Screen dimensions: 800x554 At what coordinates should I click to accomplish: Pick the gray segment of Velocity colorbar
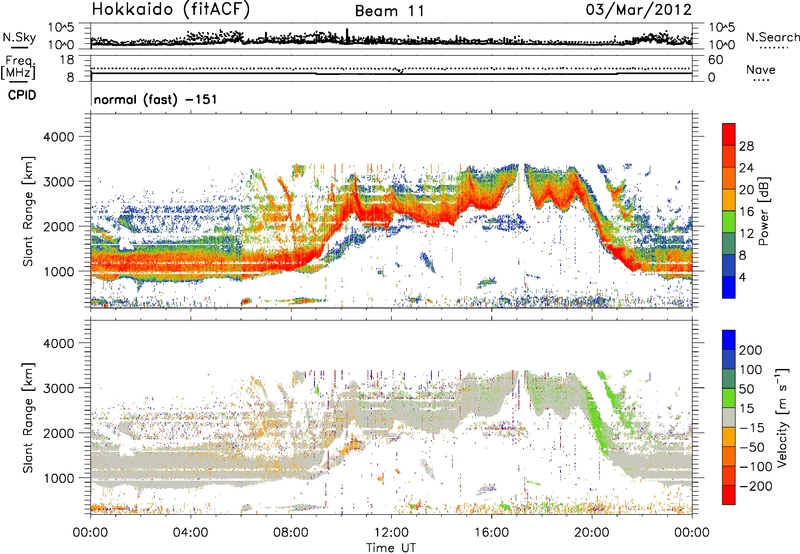(729, 417)
